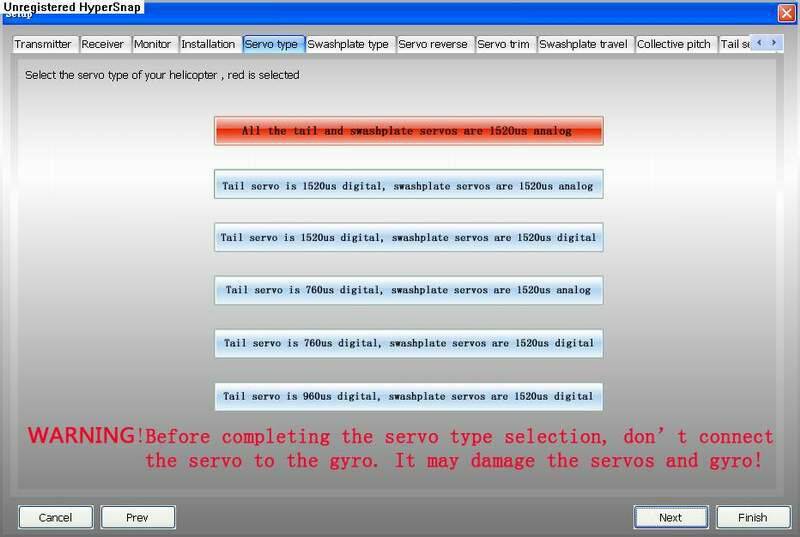Switch to Collective pitch tab
800x537 pixels.
coord(674,44)
